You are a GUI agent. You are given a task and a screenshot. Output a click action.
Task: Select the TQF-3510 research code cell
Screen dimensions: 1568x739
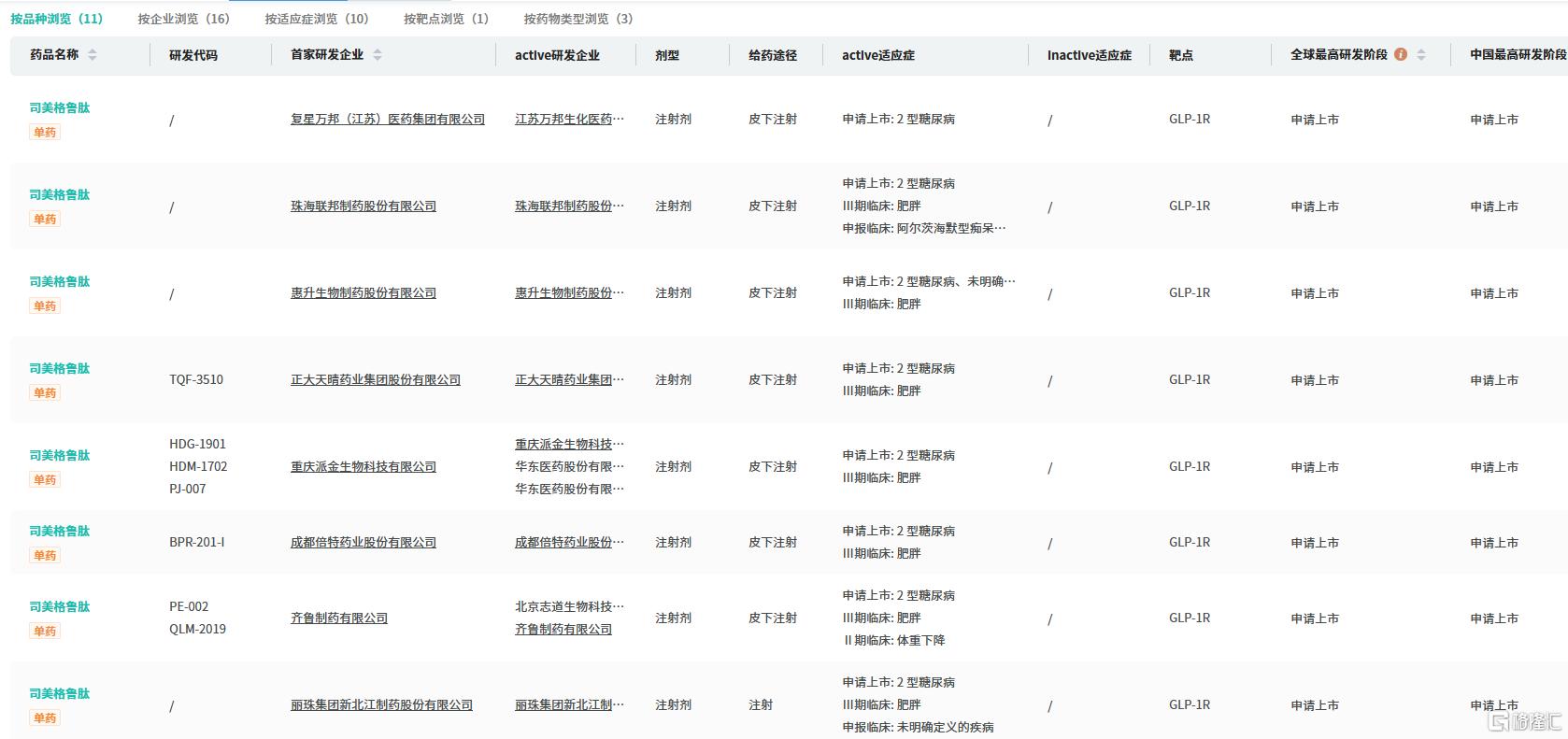(x=196, y=380)
